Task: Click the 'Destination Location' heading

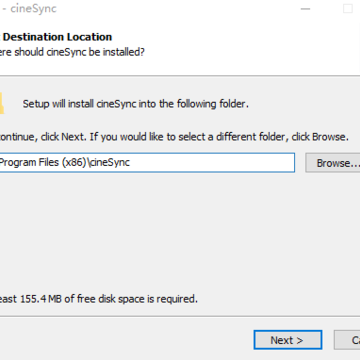Action: pos(57,37)
